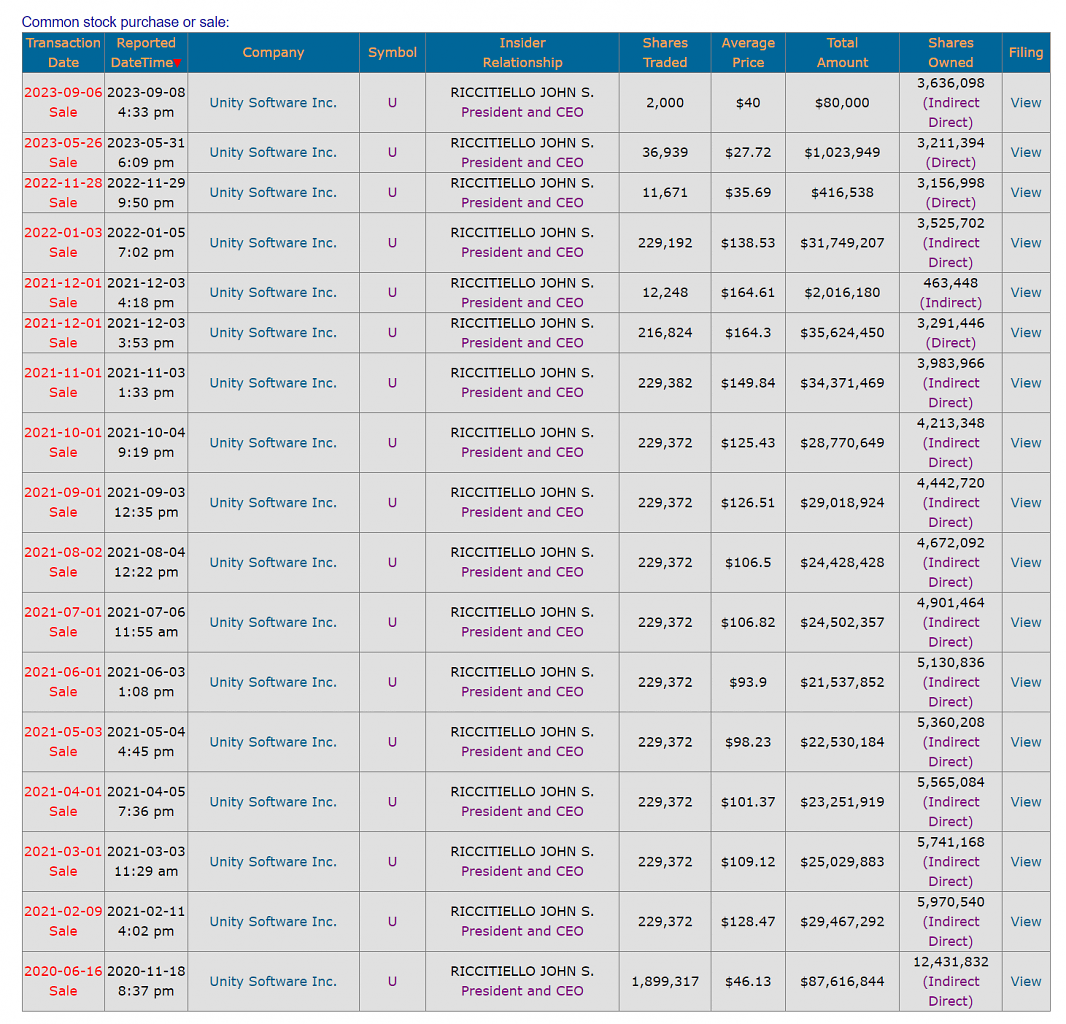Viewport: 1066px width, 1024px height.
Task: Click the U symbol in 2022-11-28 row
Action: (x=392, y=192)
